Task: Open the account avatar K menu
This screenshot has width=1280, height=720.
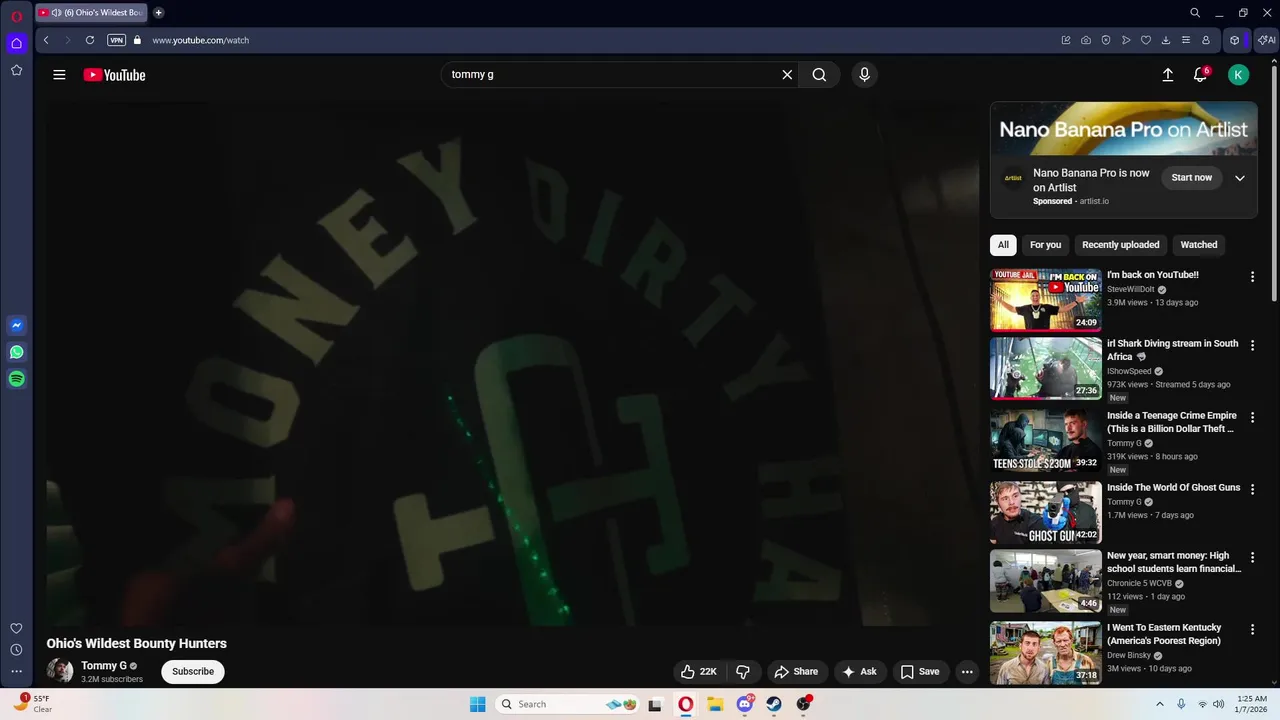Action: click(1238, 75)
